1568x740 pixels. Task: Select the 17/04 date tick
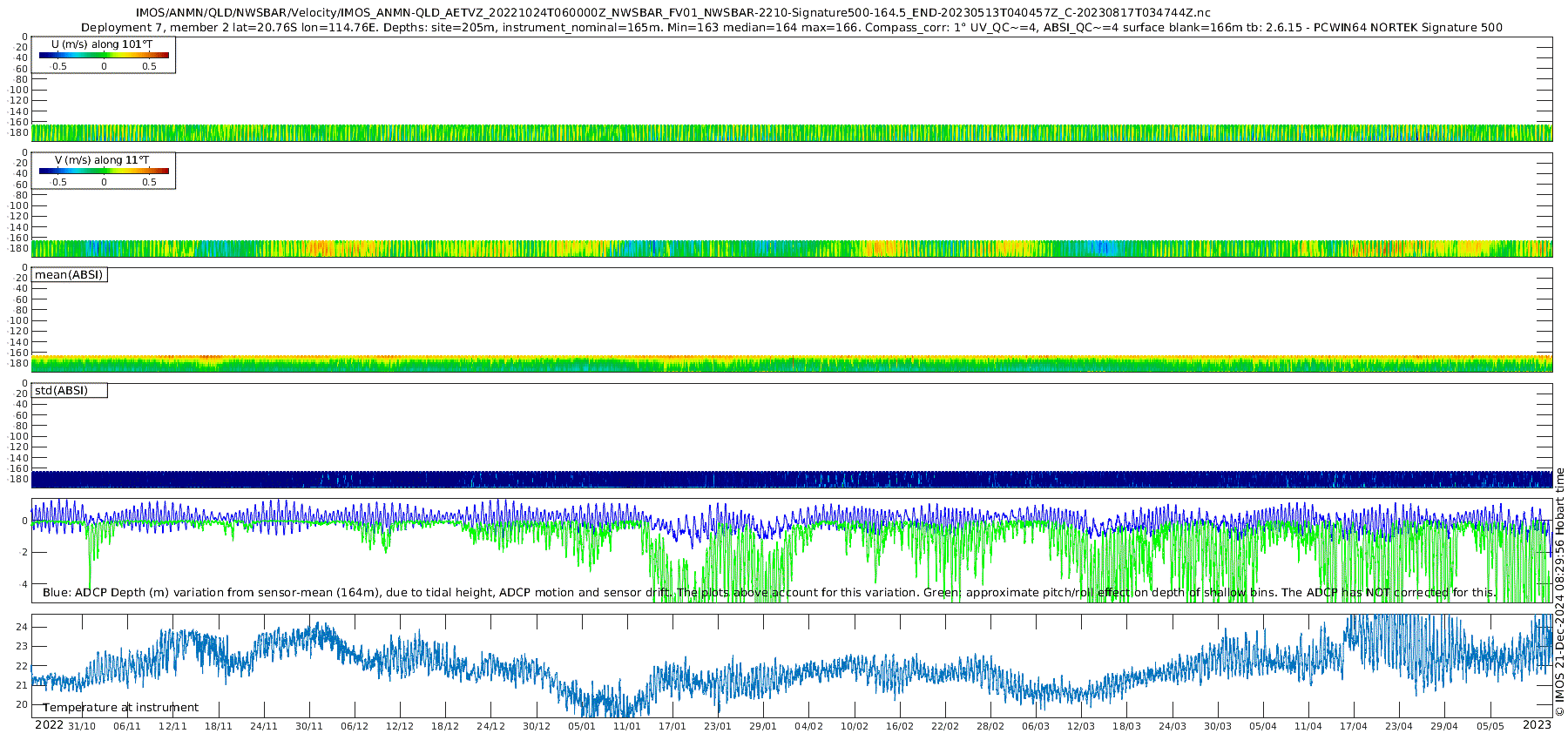[1354, 726]
